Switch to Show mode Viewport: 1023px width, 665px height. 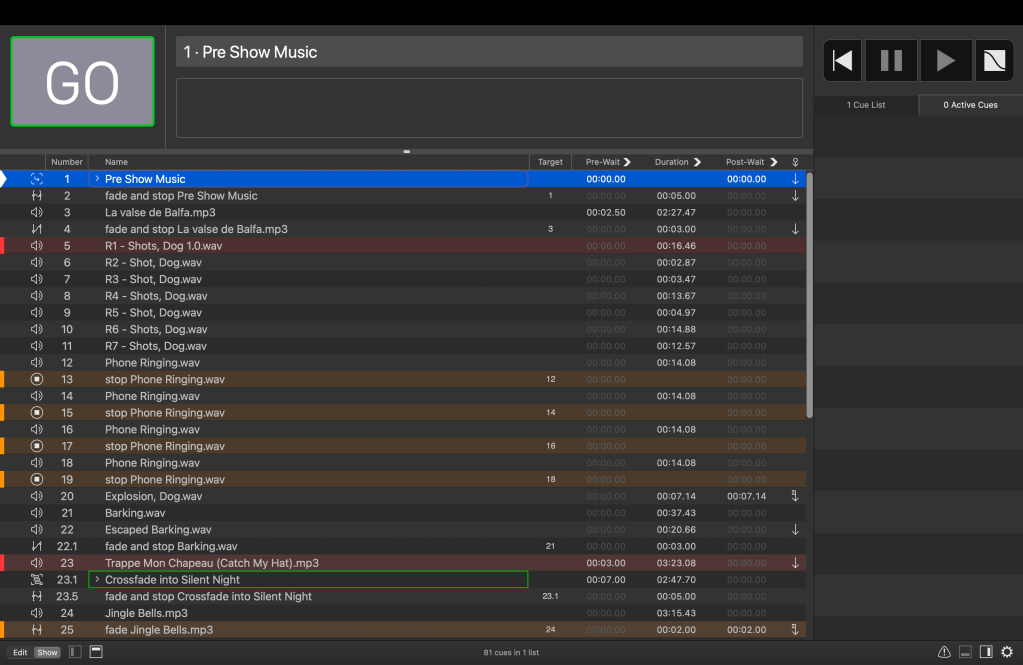coord(47,653)
